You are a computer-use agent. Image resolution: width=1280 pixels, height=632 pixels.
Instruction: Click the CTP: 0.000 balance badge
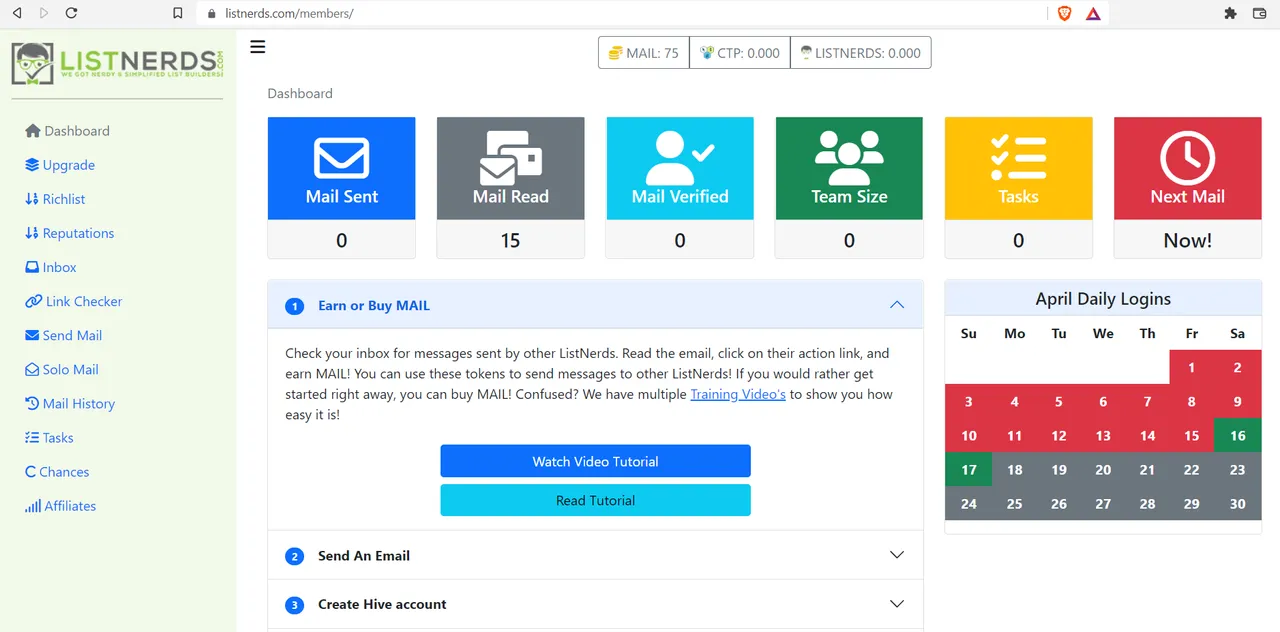click(x=740, y=53)
